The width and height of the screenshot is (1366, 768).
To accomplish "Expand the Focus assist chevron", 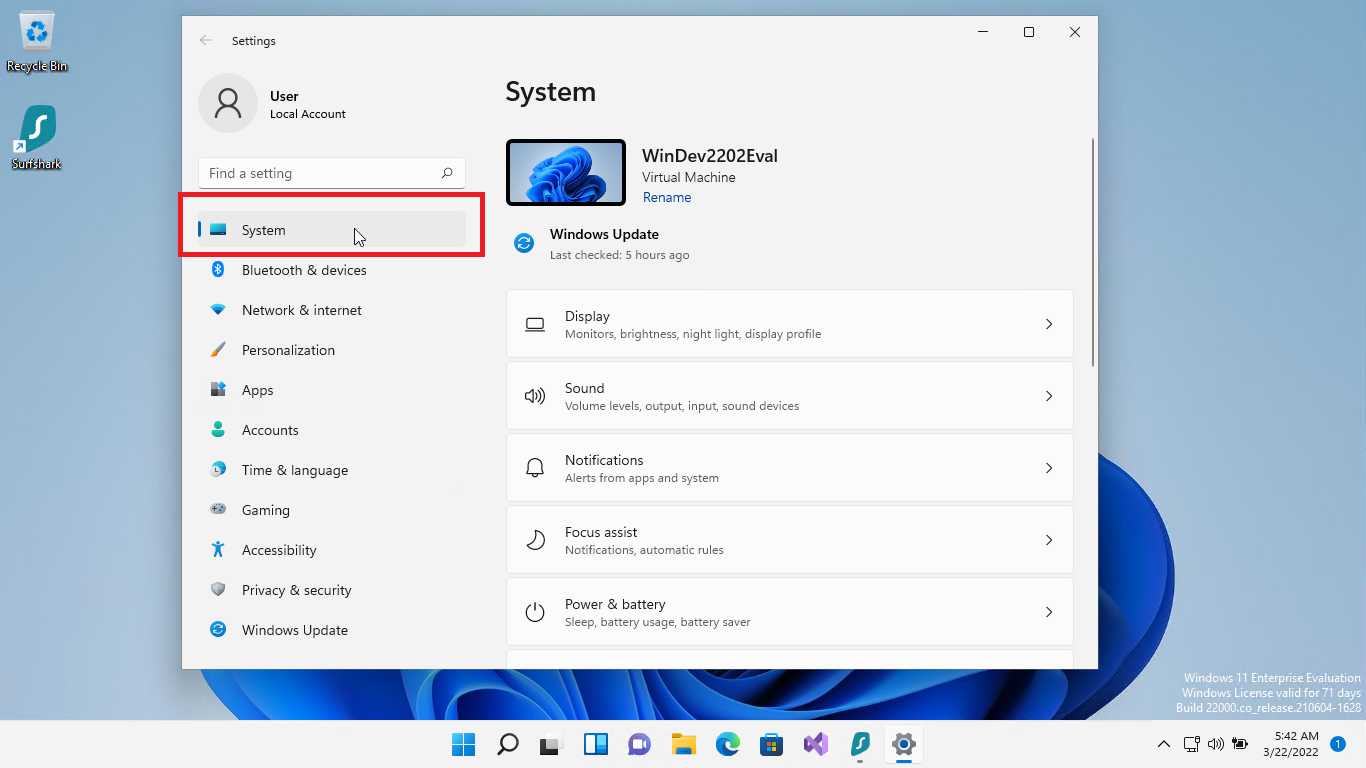I will pos(1049,540).
